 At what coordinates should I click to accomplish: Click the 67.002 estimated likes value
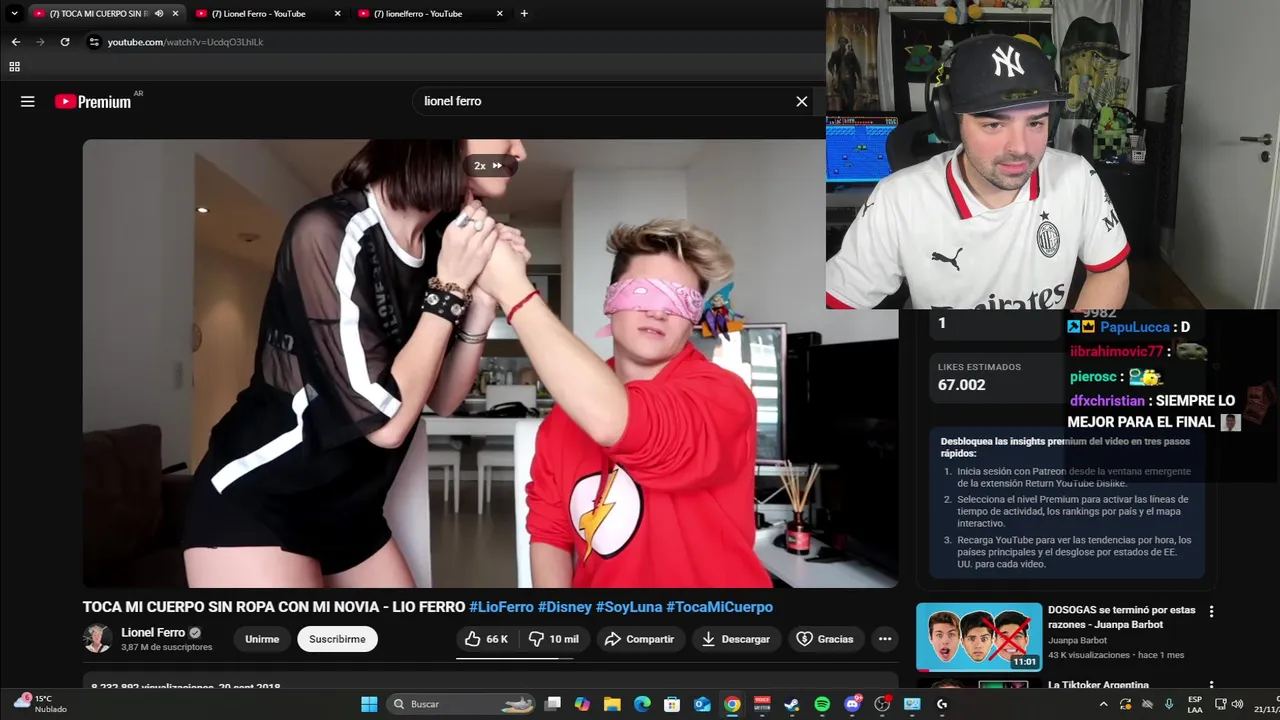961,385
